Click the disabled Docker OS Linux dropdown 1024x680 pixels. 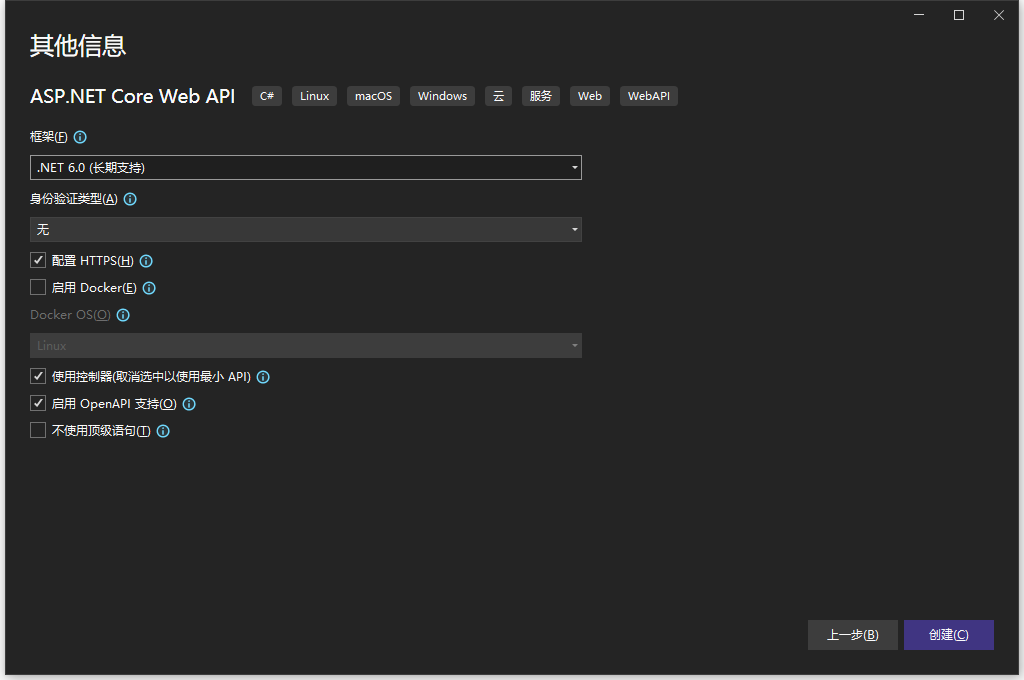pyautogui.click(x=306, y=346)
